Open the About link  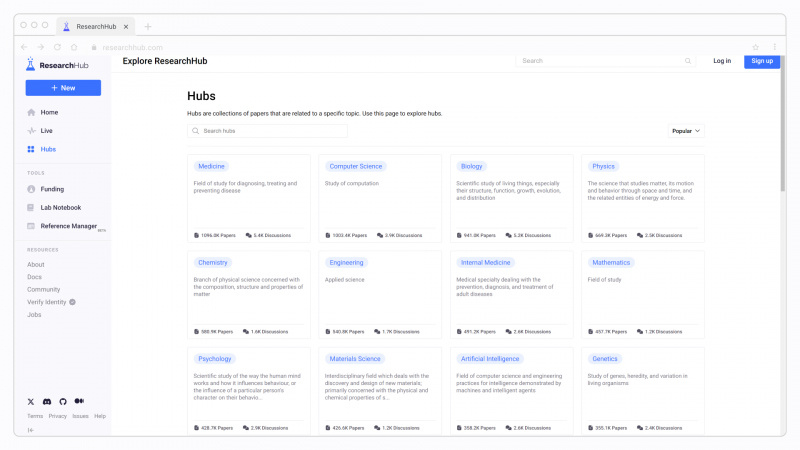[36, 264]
